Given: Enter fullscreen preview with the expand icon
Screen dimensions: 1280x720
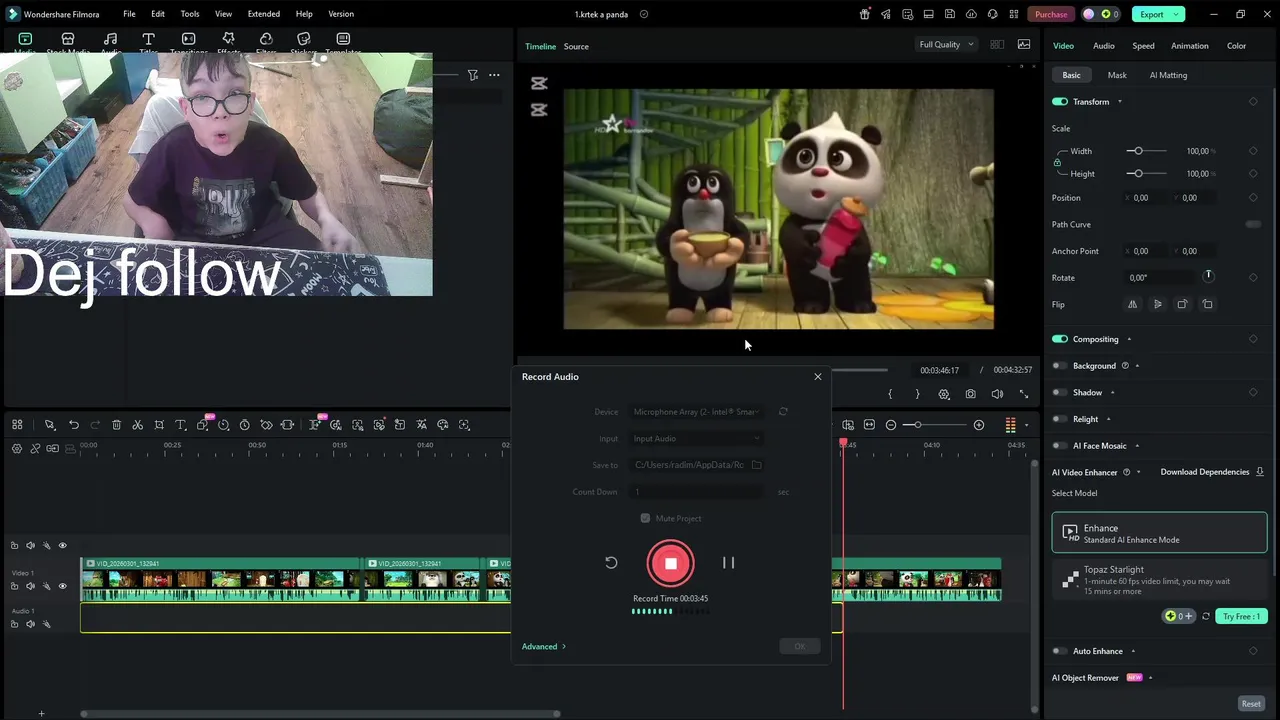Looking at the screenshot, I should [1023, 394].
